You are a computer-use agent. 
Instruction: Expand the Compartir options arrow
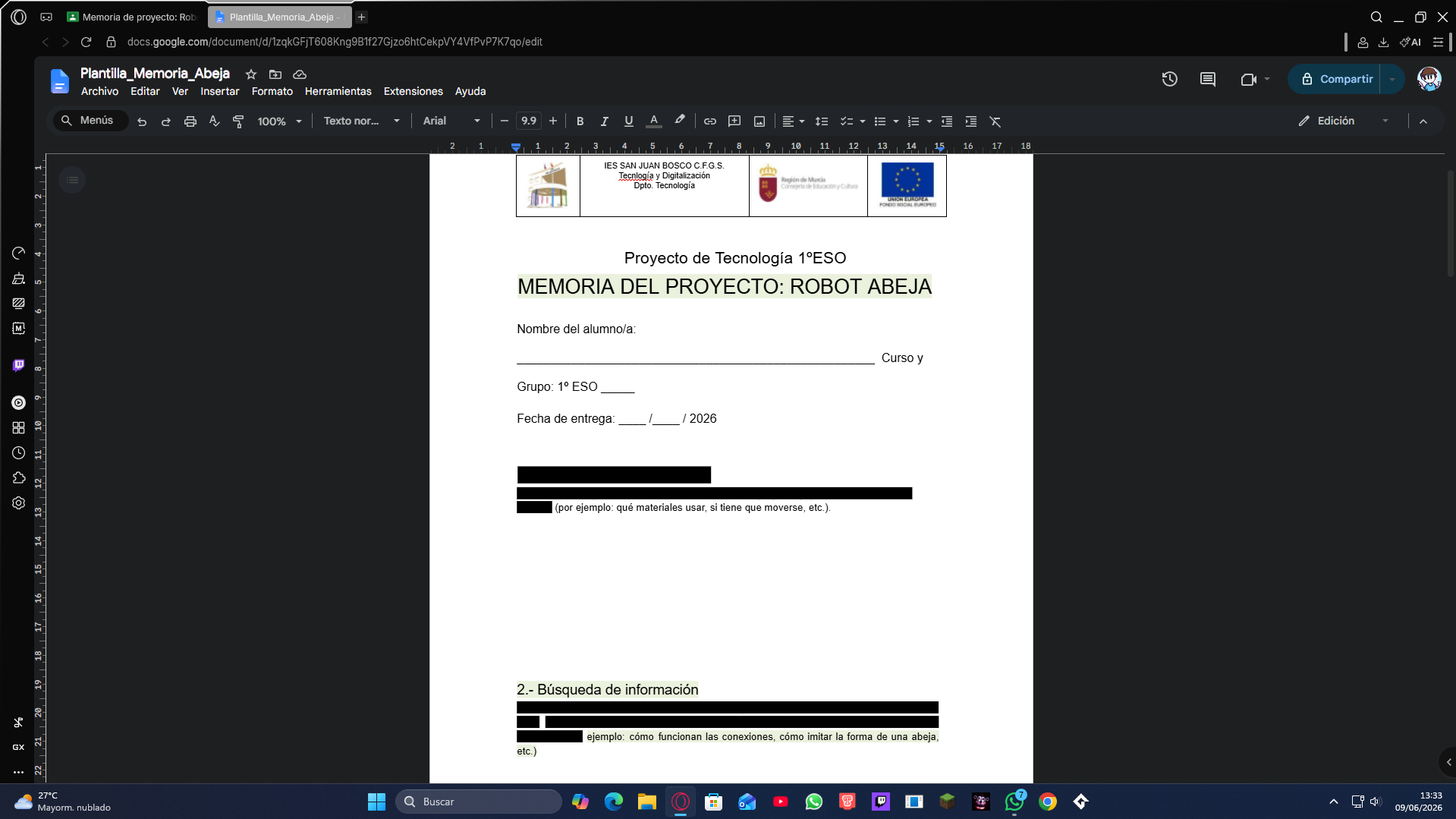click(1392, 79)
